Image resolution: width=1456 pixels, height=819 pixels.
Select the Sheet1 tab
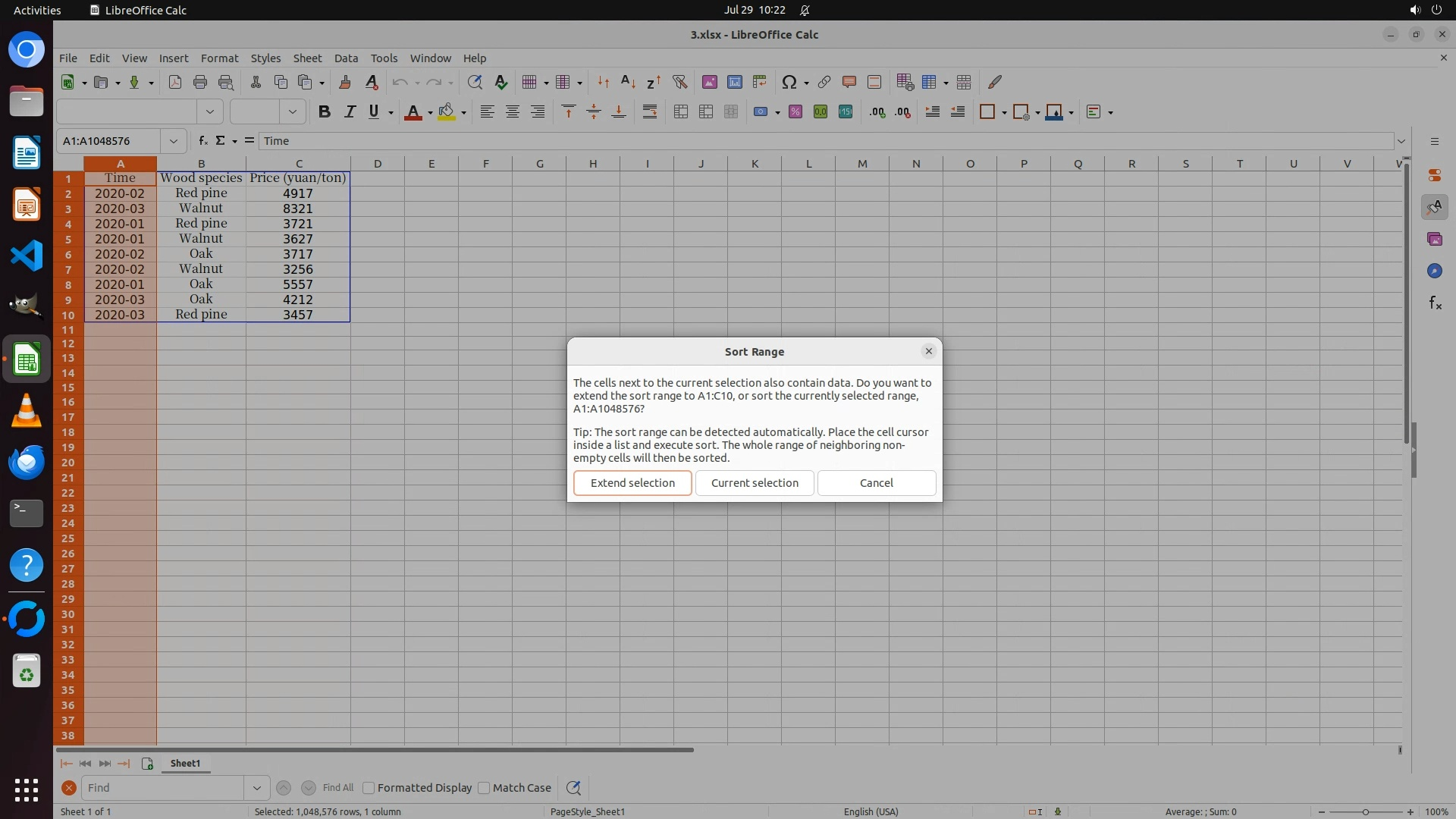[185, 764]
